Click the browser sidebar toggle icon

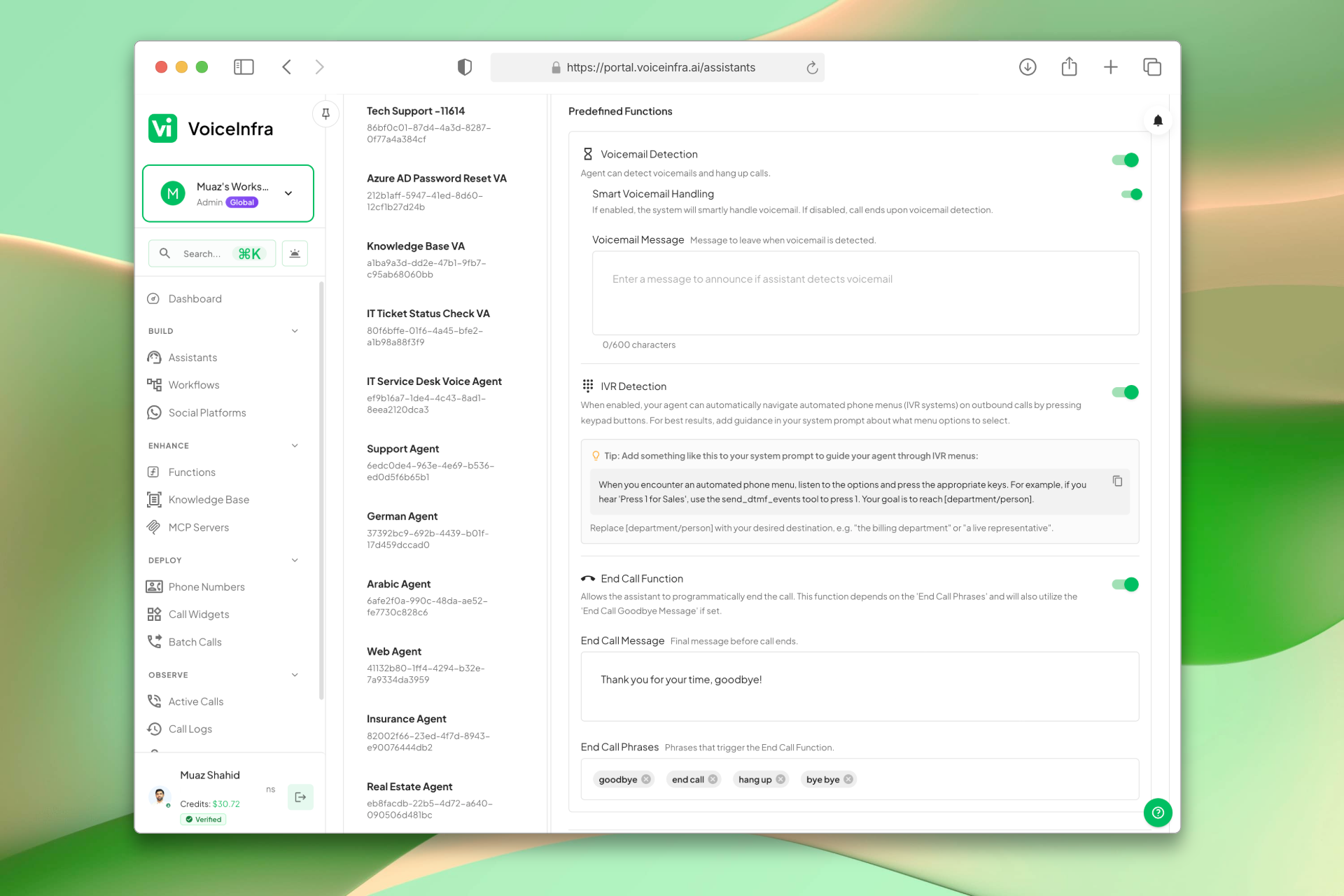244,67
